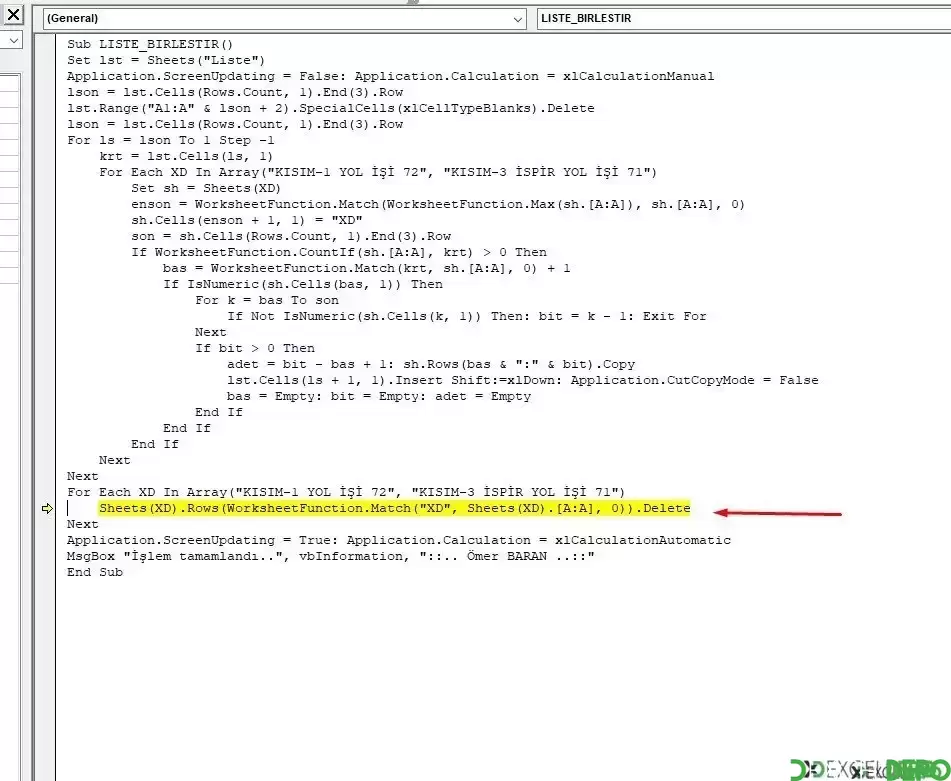The height and width of the screenshot is (781, 951).
Task: Click the bas = WorksheetFunction.Match line
Action: coord(366,268)
